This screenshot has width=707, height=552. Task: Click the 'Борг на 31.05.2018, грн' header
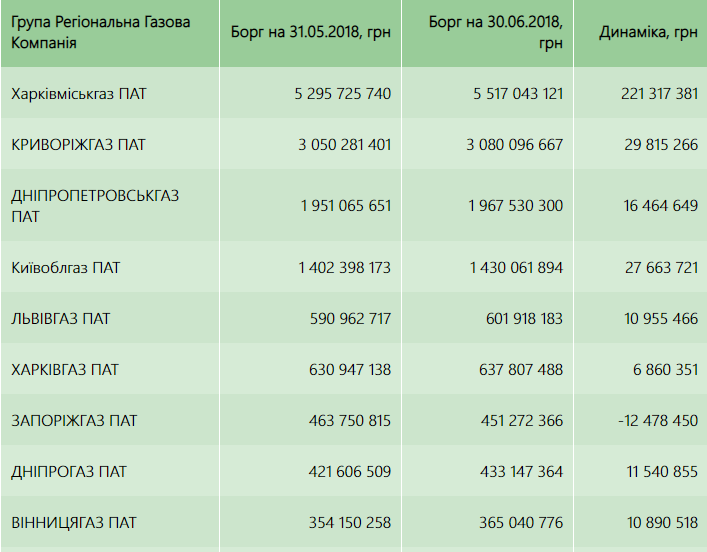(310, 34)
